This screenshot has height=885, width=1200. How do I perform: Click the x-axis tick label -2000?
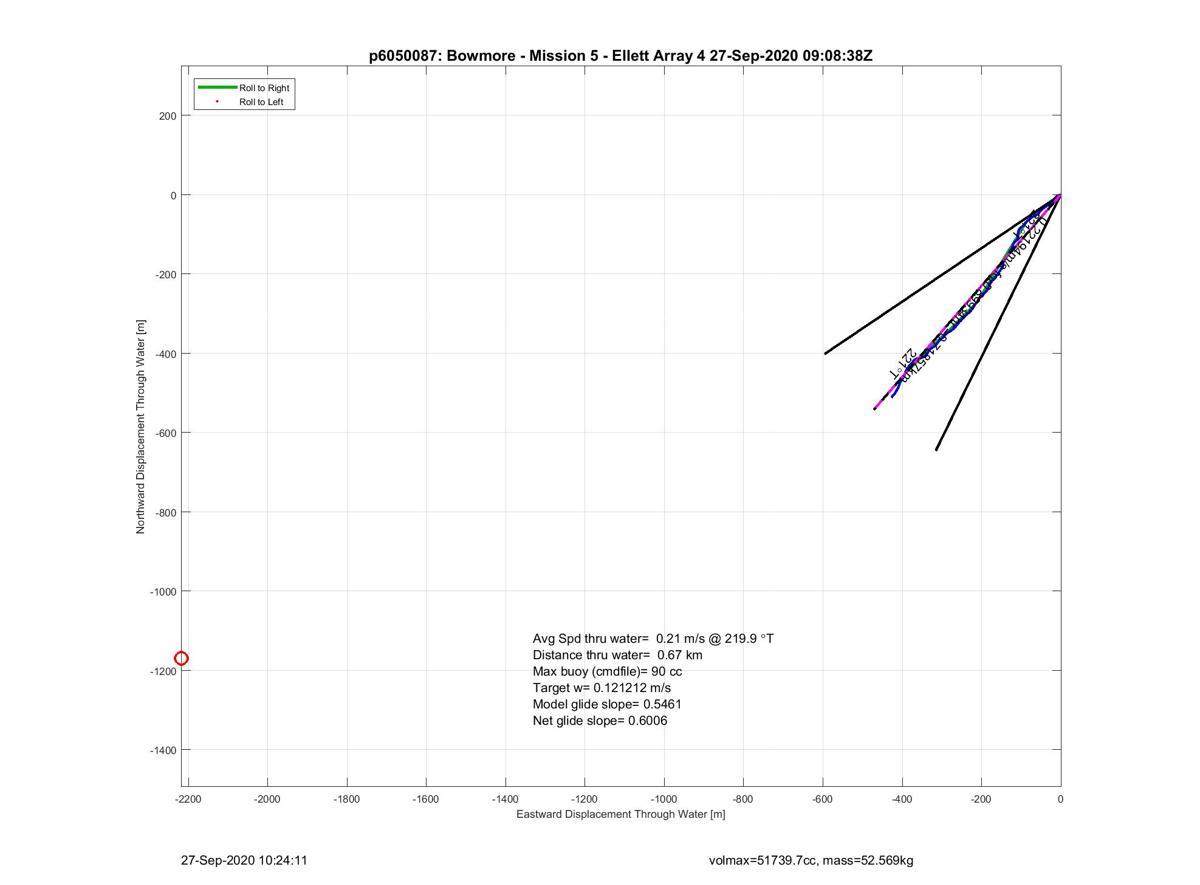click(x=267, y=799)
